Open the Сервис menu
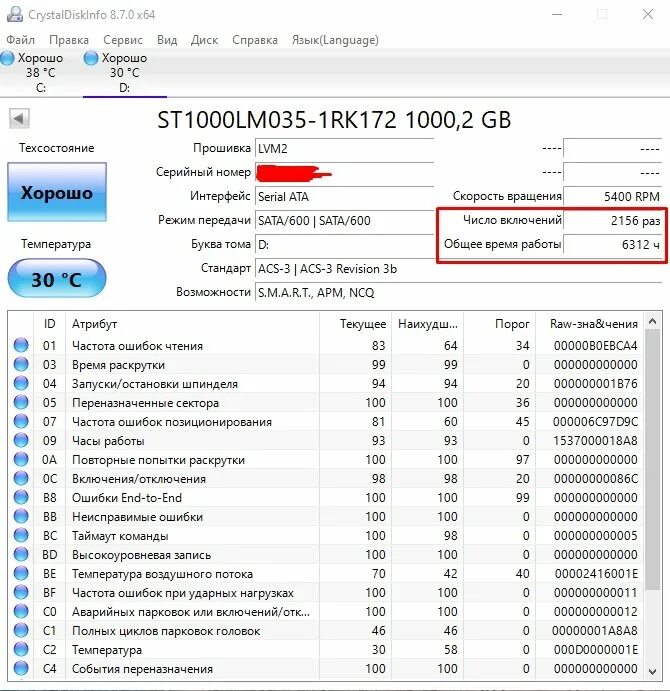This screenshot has width=670, height=691. point(123,40)
